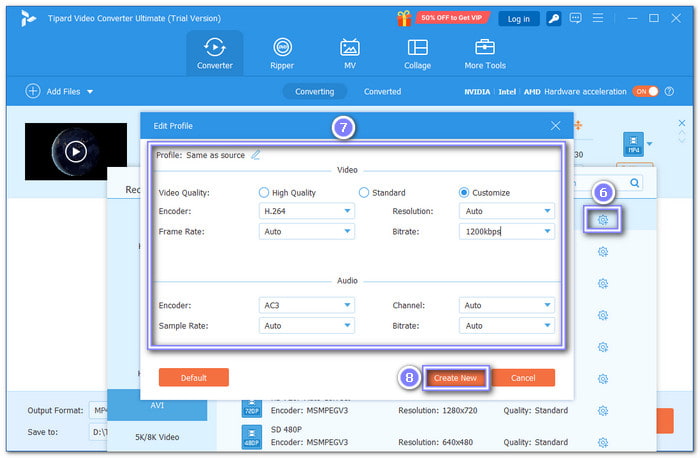Open audio Encoder AC3 dropdown
Viewport: 700px width, 458px height.
pyautogui.click(x=307, y=305)
